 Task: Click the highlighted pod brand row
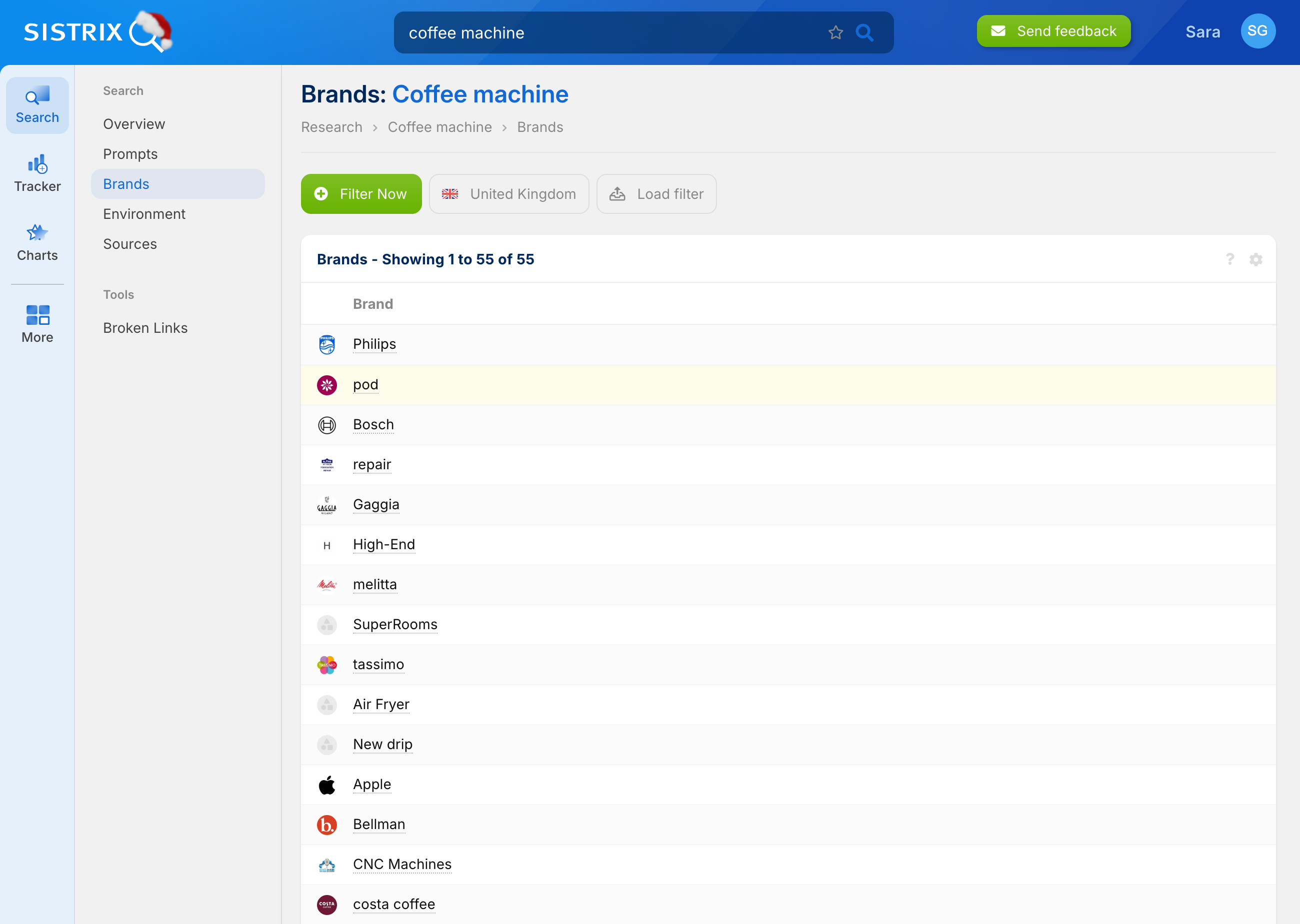365,385
